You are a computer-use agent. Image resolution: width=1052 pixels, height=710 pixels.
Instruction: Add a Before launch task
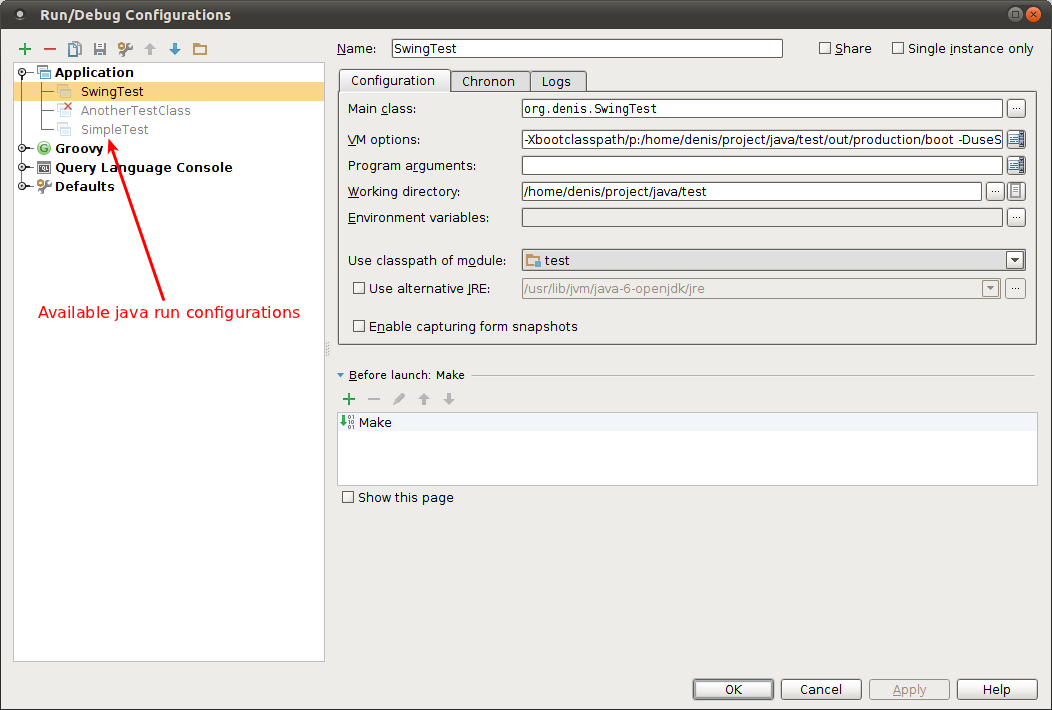tap(348, 398)
